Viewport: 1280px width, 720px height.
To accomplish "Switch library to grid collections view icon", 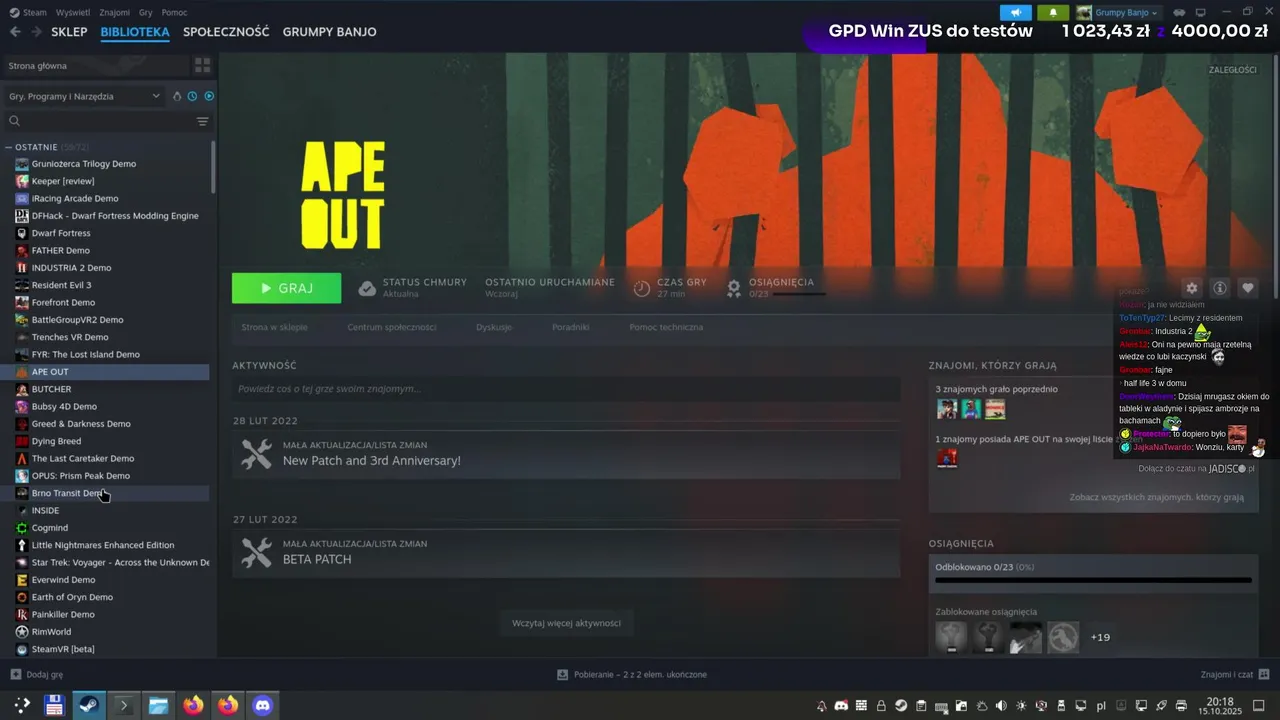I will click(x=203, y=65).
